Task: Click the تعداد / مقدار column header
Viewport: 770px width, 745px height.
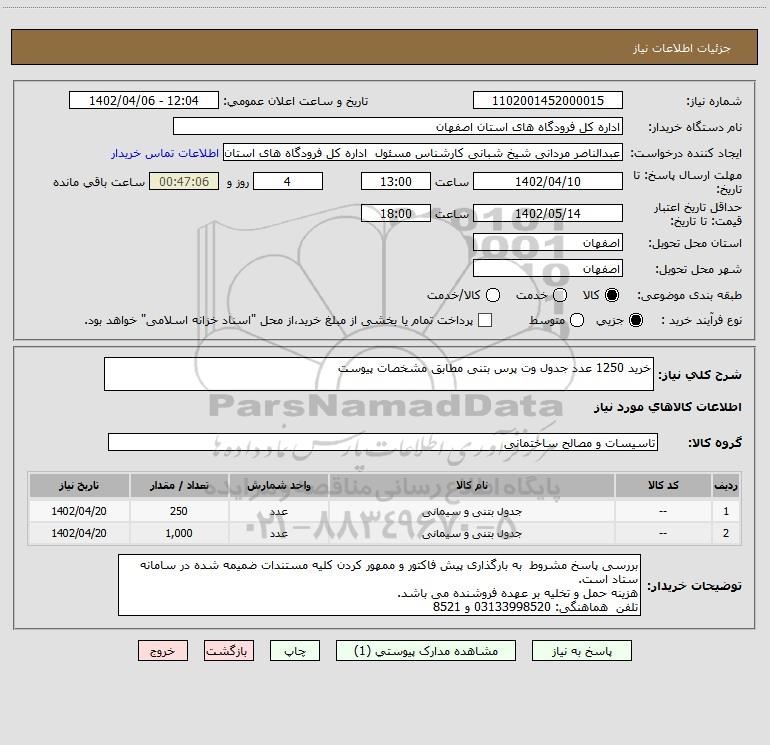Action: point(179,486)
